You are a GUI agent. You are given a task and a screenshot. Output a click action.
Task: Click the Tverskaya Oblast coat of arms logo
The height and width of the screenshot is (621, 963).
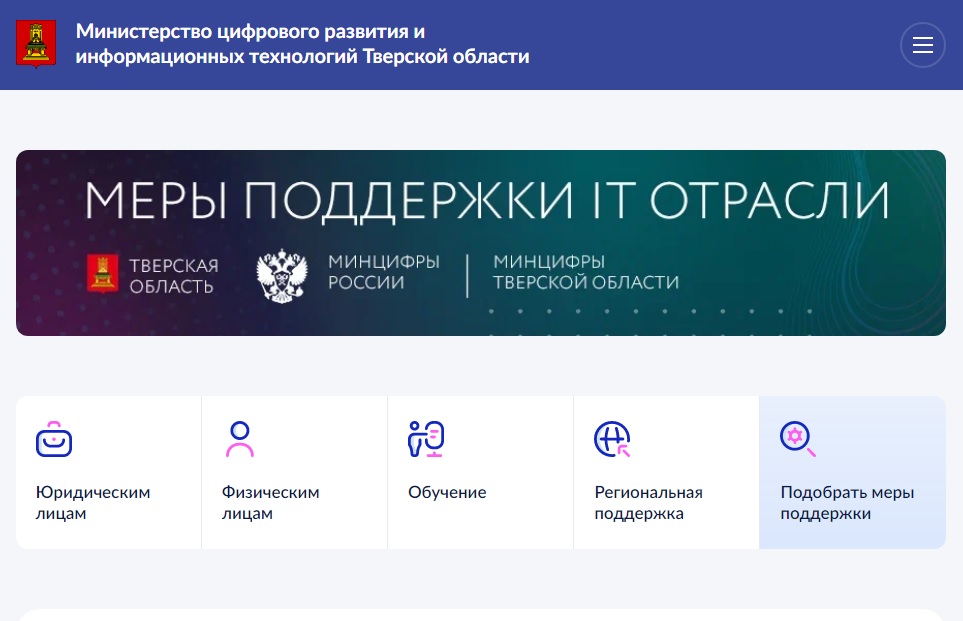click(x=36, y=44)
